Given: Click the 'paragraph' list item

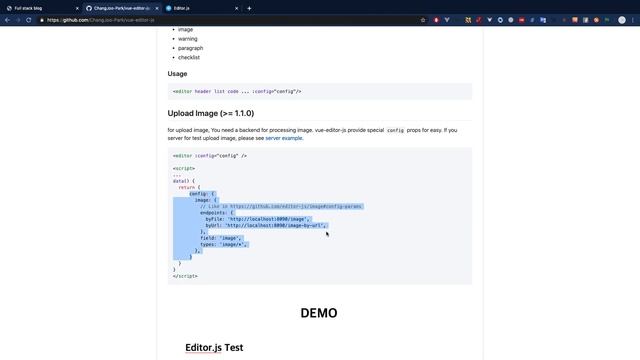Looking at the screenshot, I should 190,48.
